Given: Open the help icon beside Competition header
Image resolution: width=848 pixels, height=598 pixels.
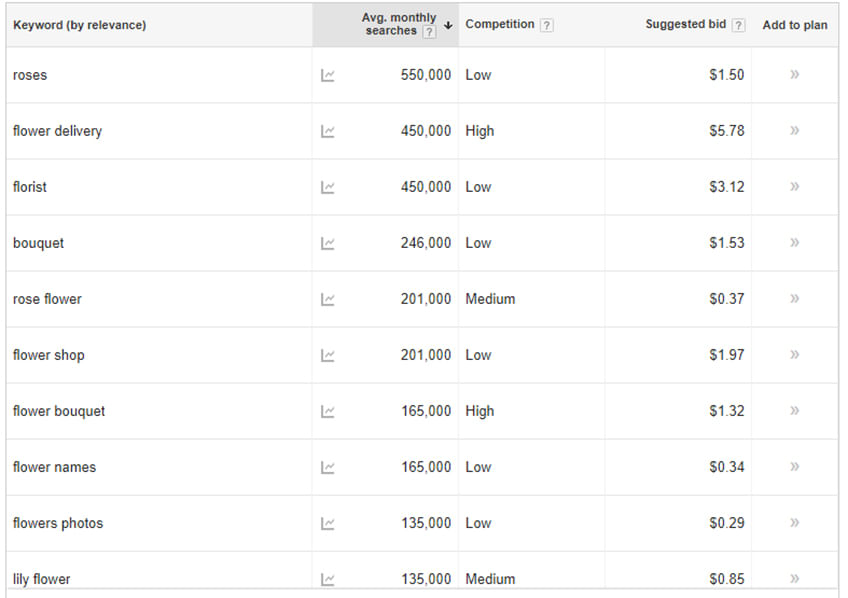Looking at the screenshot, I should pos(546,25).
